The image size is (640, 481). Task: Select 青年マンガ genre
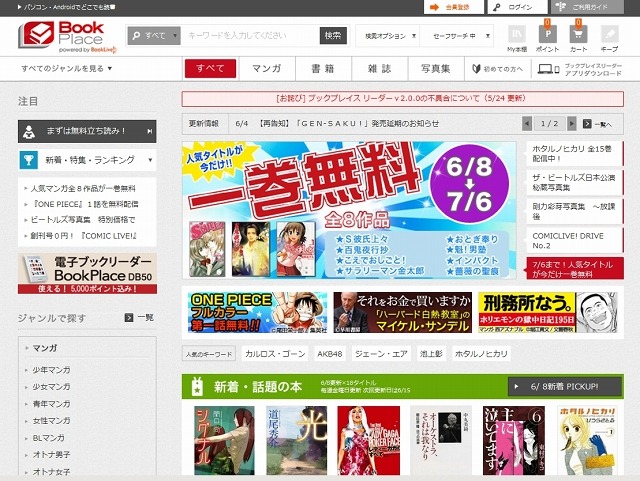click(51, 403)
